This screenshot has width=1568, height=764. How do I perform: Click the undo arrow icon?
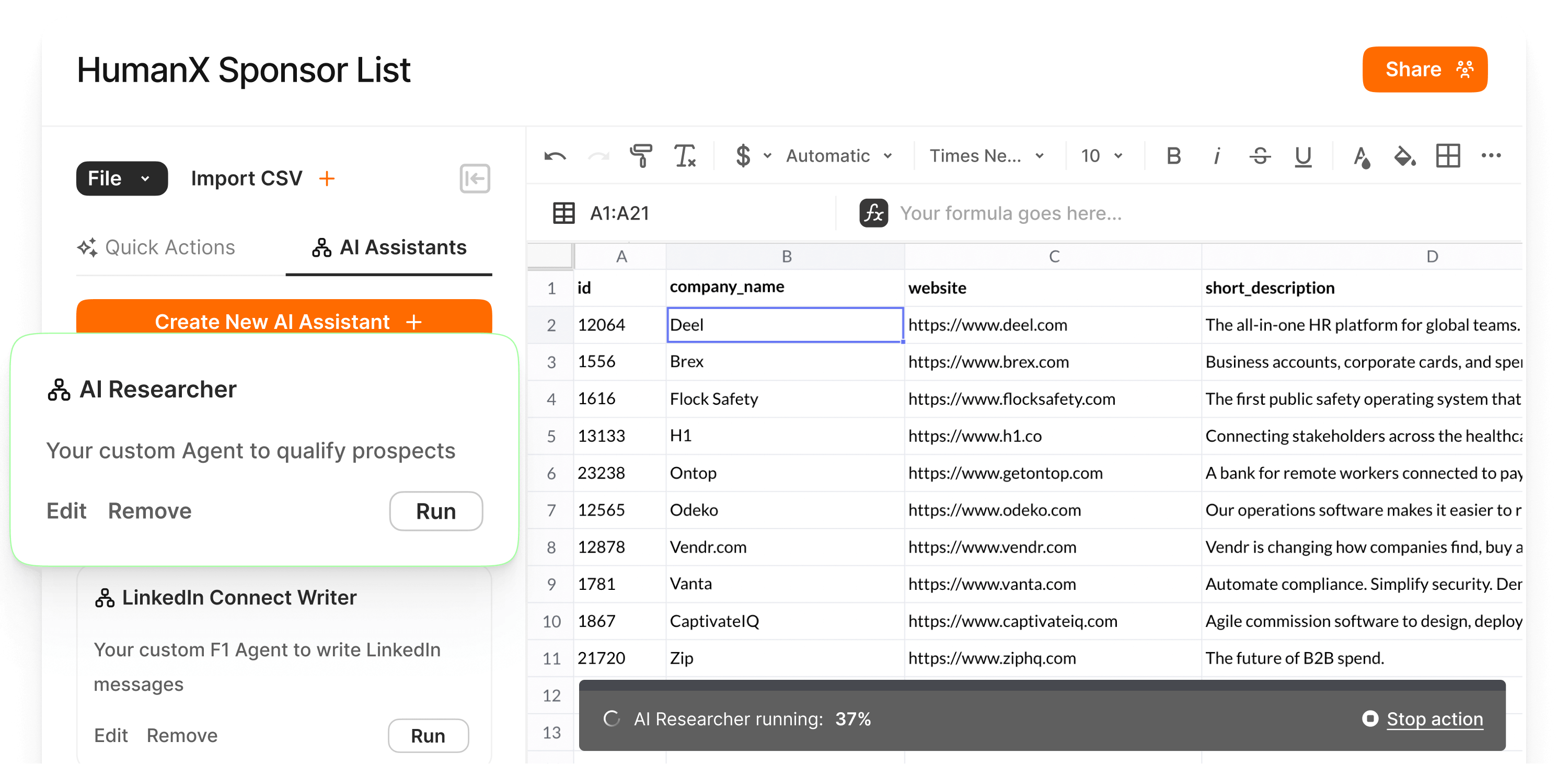coord(555,156)
